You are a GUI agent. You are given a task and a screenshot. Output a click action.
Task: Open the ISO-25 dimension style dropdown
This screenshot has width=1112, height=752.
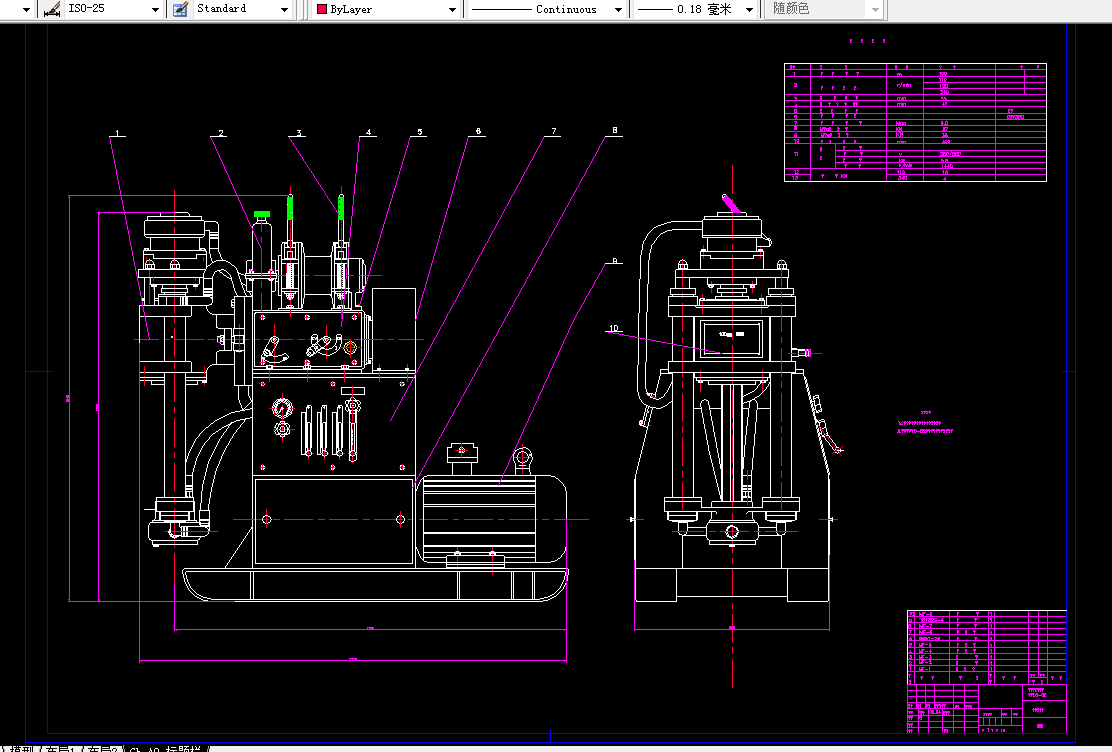[155, 10]
